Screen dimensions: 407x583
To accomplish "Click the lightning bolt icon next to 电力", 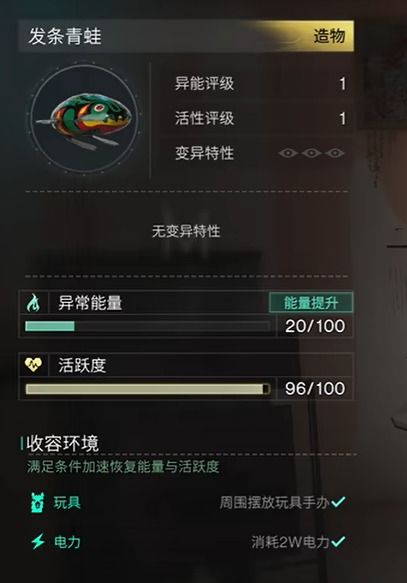I will click(38, 542).
